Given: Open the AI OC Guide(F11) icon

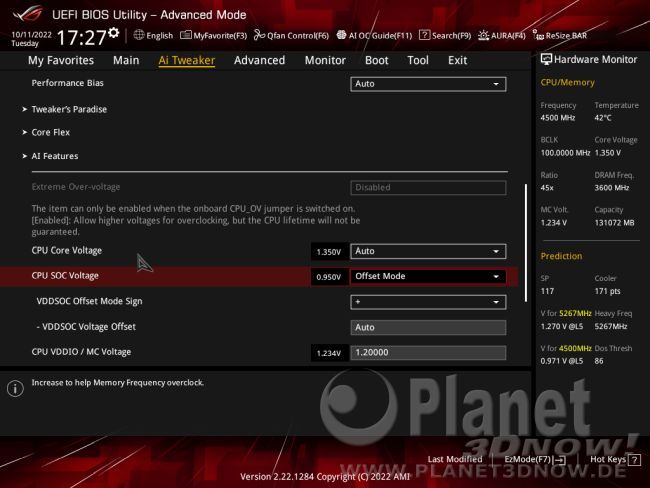Looking at the screenshot, I should pos(341,35).
